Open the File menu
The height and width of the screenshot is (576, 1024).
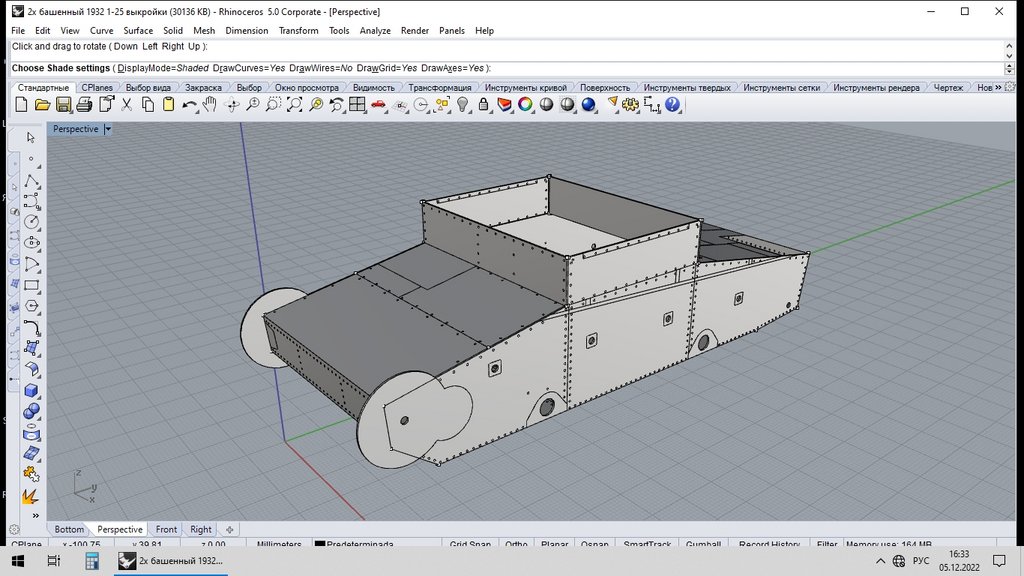[18, 31]
